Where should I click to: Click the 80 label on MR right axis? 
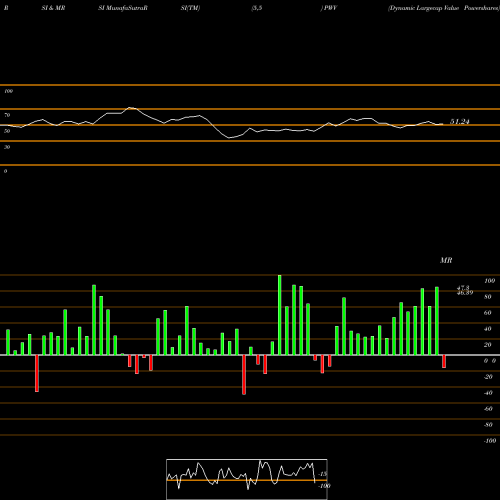click(488, 297)
